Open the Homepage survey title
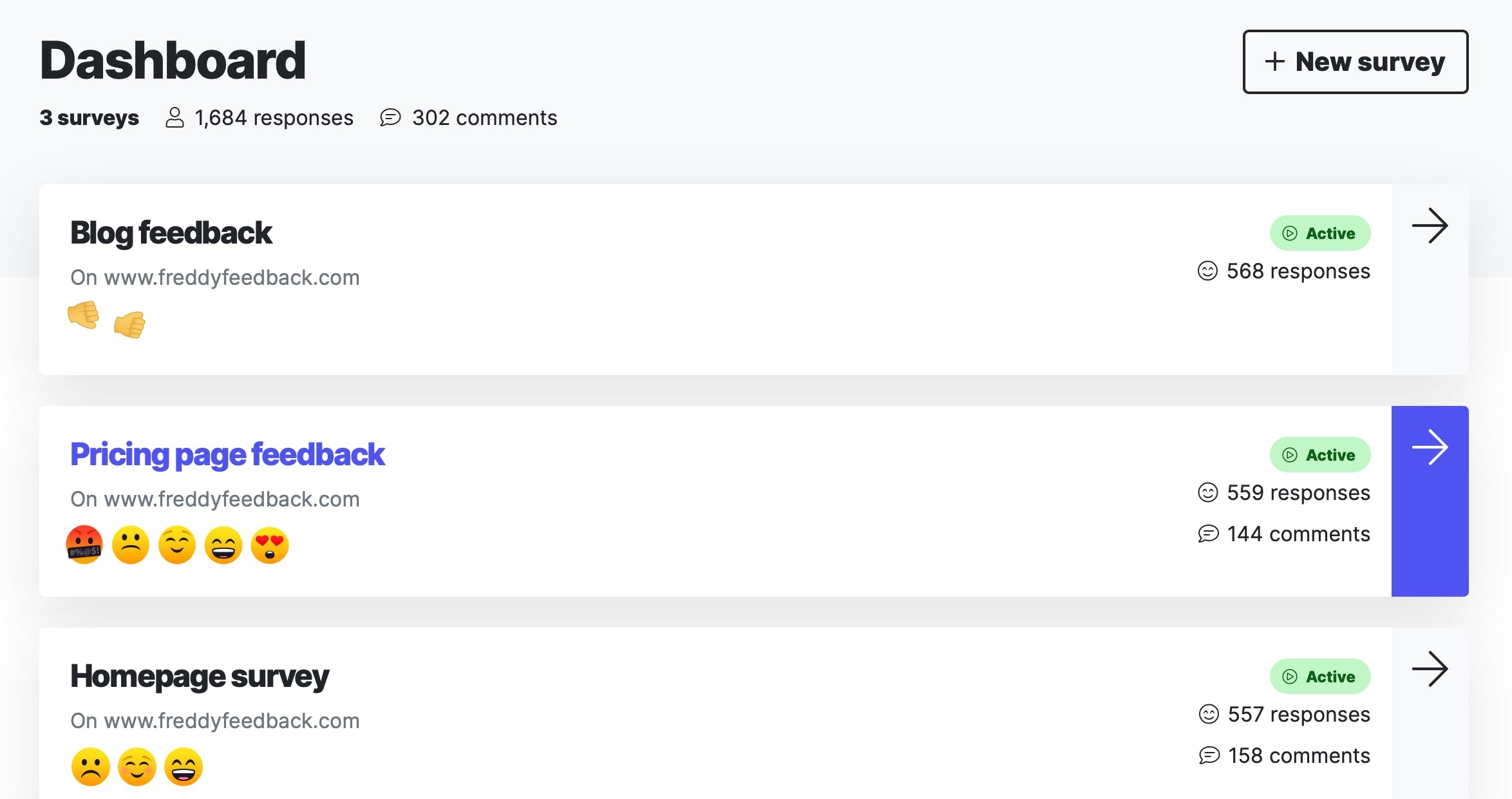Viewport: 1512px width, 799px height. coord(200,677)
